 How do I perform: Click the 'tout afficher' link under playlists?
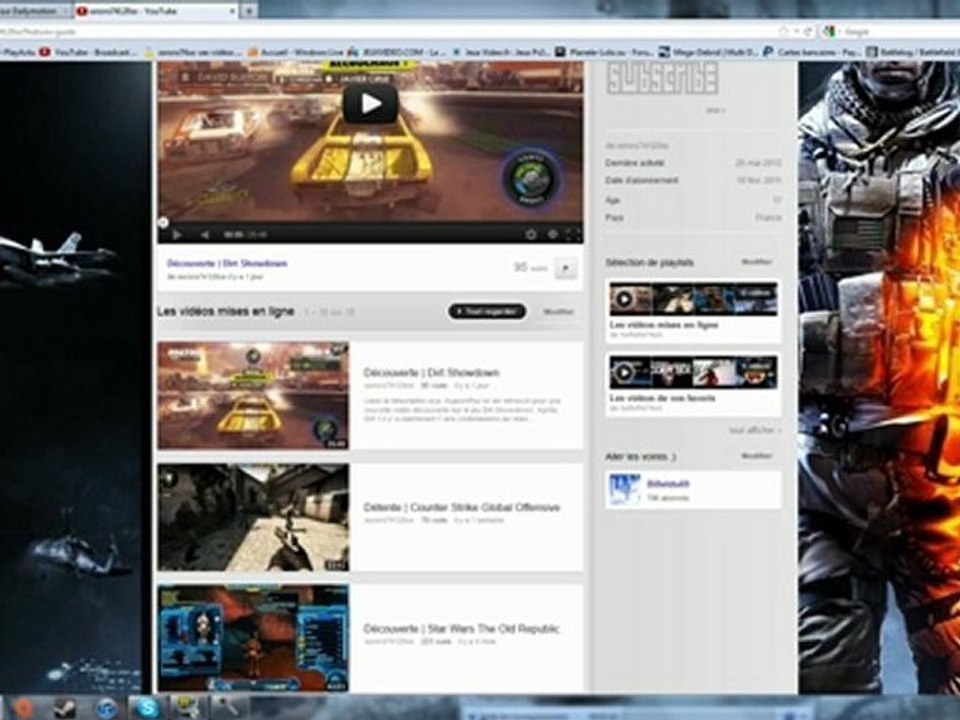(x=754, y=430)
